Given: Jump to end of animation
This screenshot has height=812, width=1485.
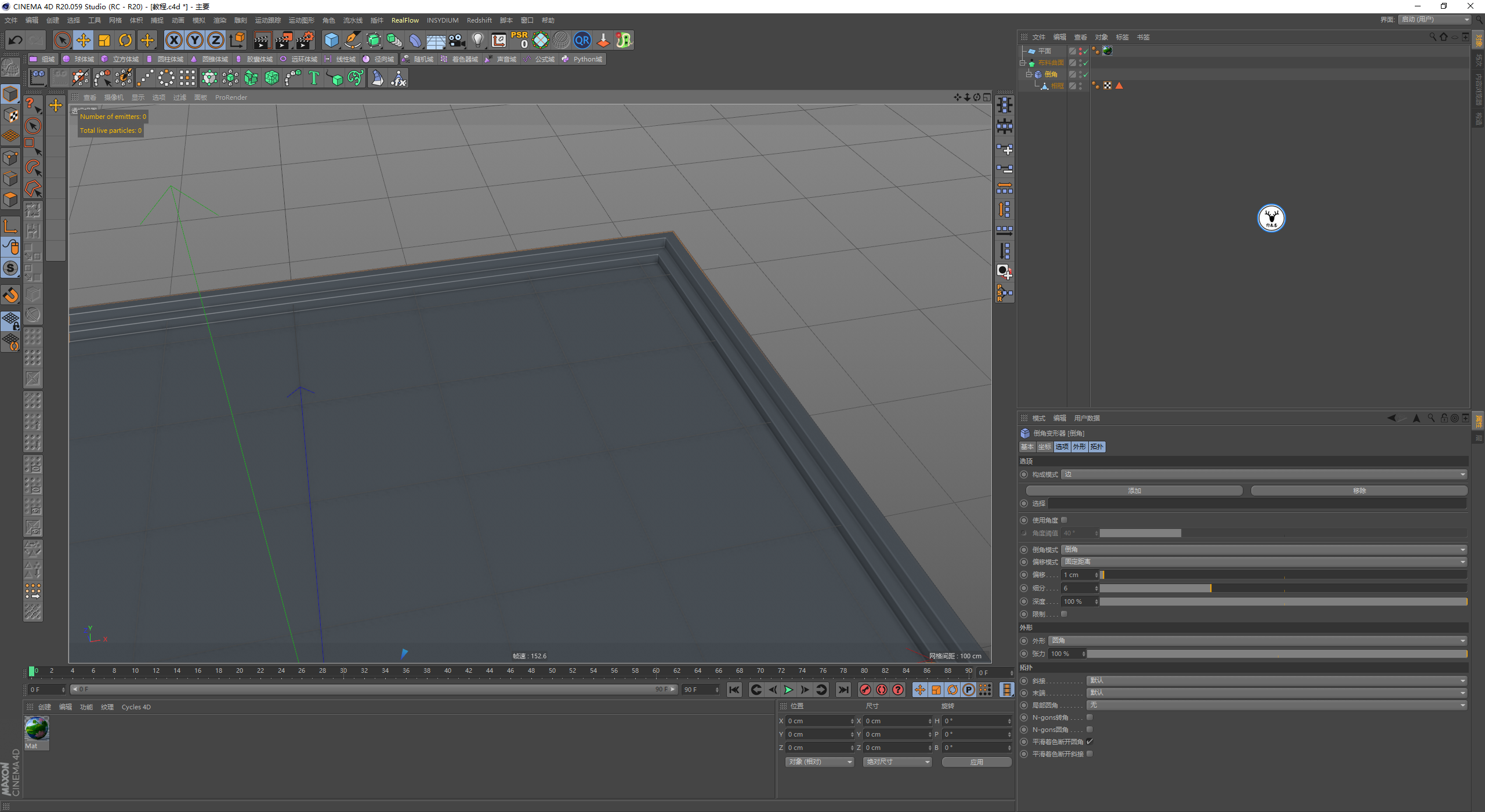Looking at the screenshot, I should pyautogui.click(x=843, y=690).
